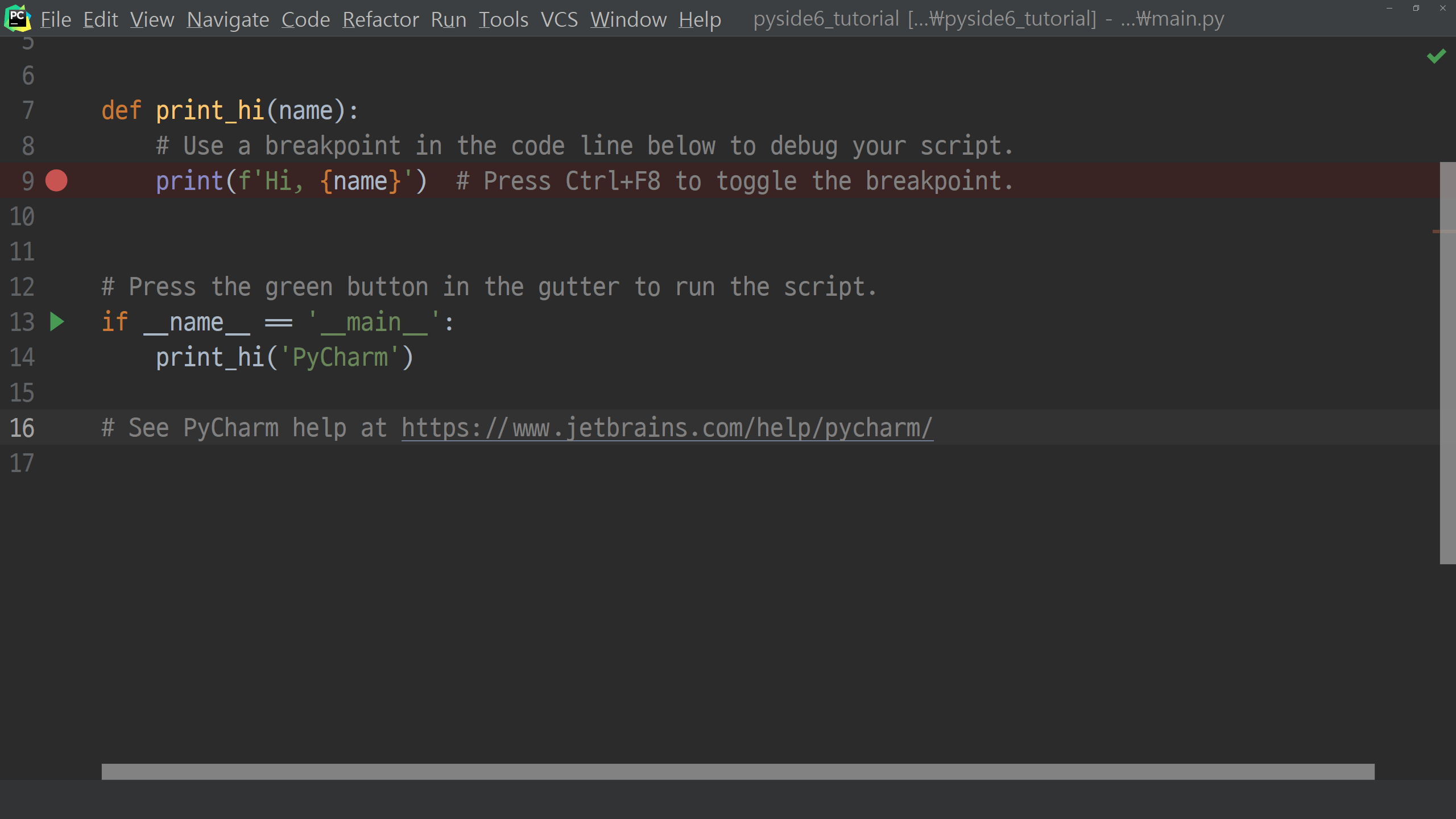Open the Refactor menu
The height and width of the screenshot is (819, 1456).
(x=380, y=20)
